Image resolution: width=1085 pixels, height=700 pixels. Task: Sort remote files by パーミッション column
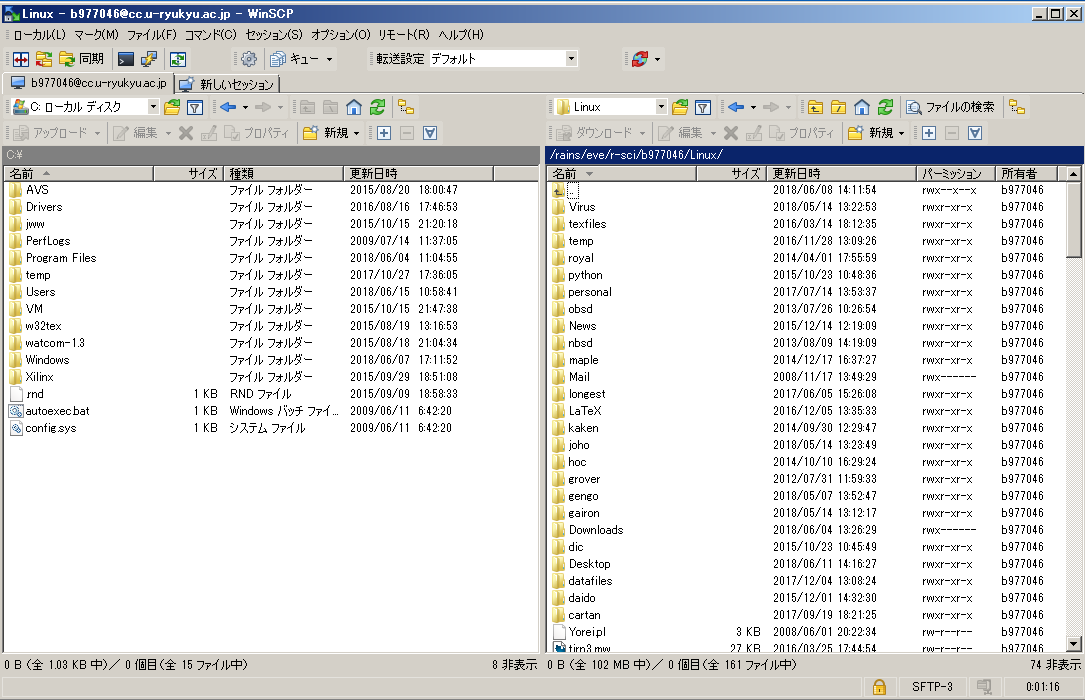coord(956,174)
